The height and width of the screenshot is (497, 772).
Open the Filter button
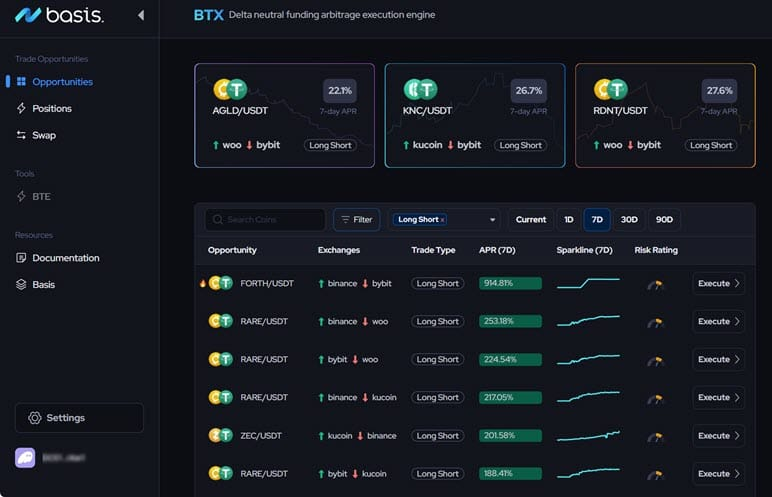(356, 220)
